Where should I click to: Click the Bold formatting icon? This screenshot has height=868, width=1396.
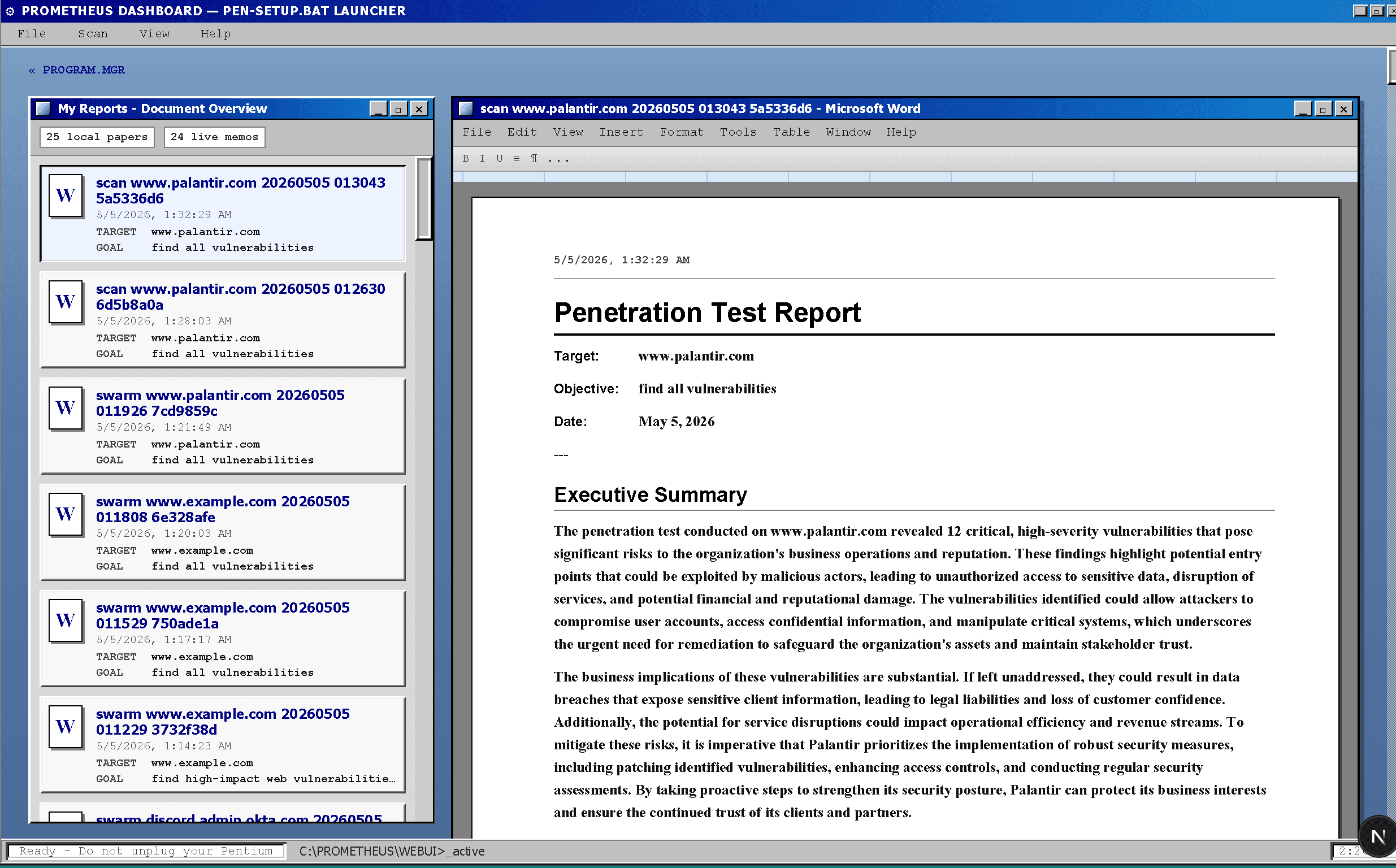click(x=466, y=158)
